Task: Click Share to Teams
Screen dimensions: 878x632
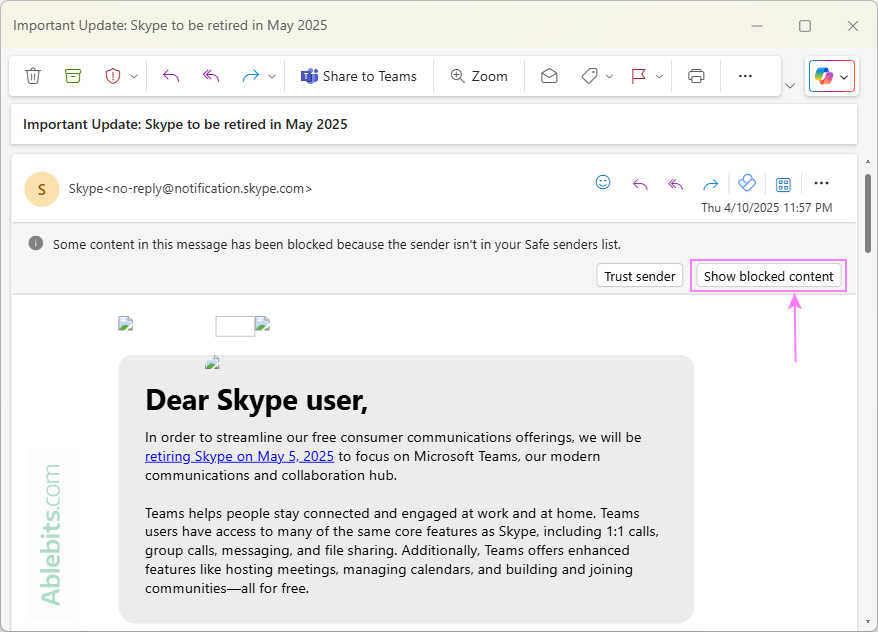Action: 358,76
